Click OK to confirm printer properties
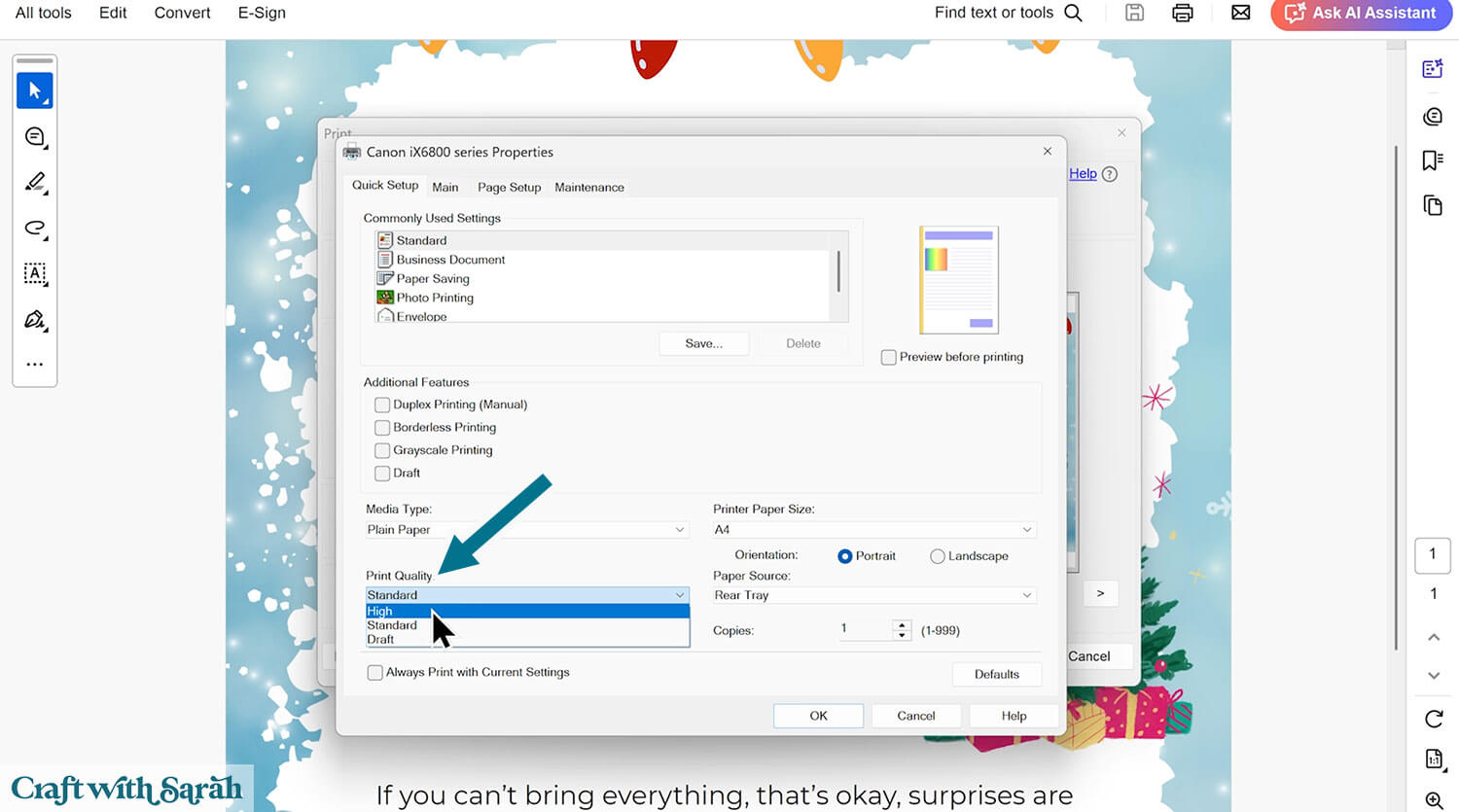 pyautogui.click(x=818, y=716)
